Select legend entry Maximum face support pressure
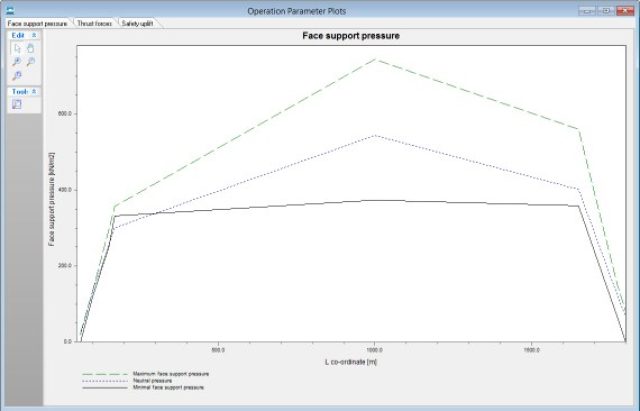Screen dimensions: 640x411 [x=171, y=374]
